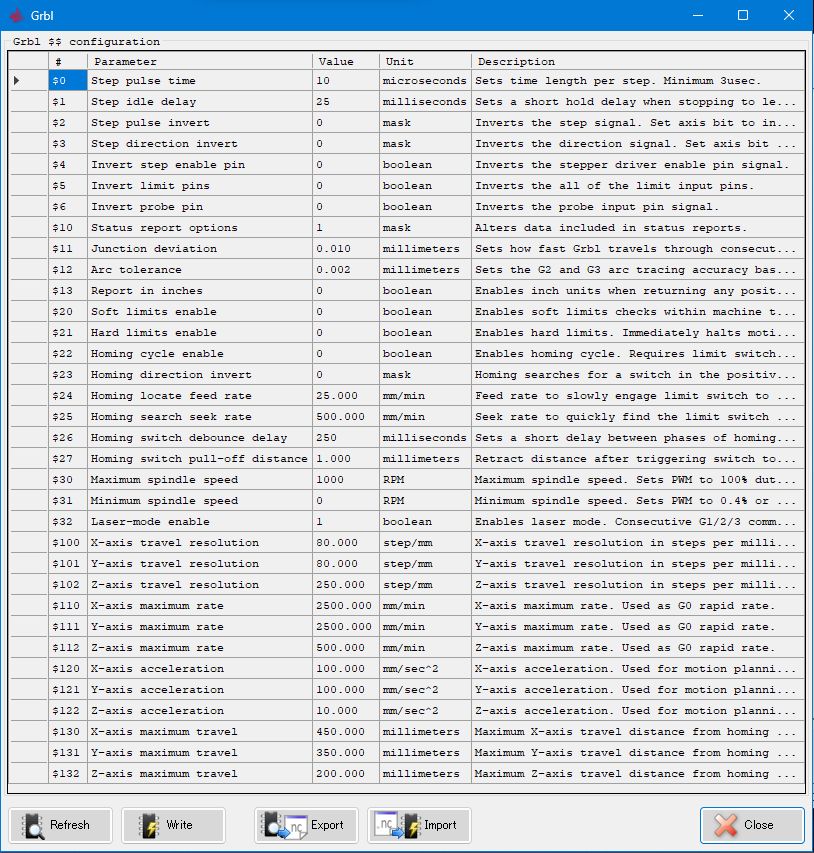The image size is (814, 853).
Task: Click value 80.000 for X-axis travel resolution
Action: click(x=346, y=542)
